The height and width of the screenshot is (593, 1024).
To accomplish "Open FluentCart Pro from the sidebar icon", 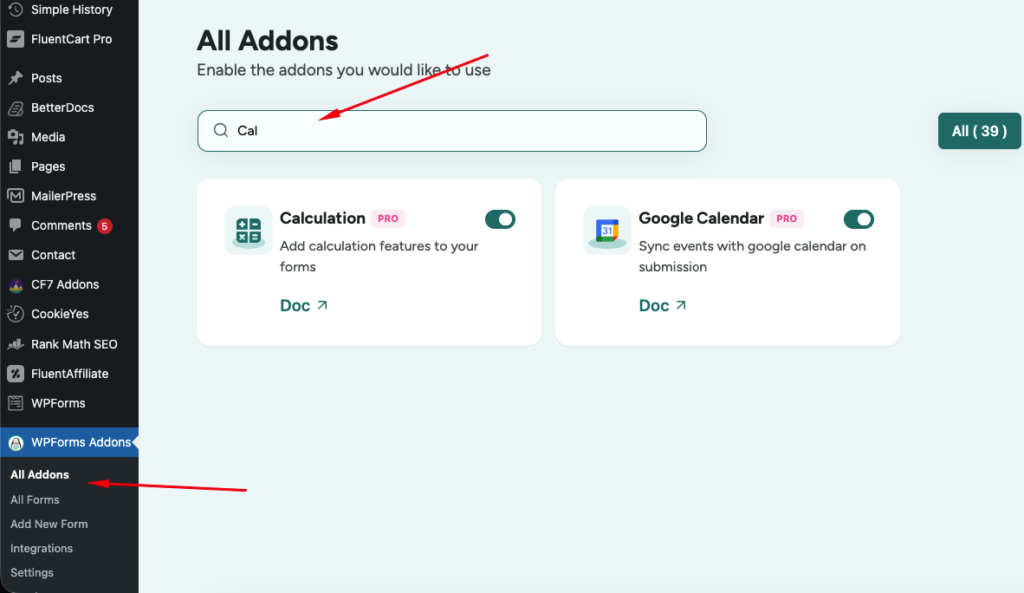I will coord(16,39).
